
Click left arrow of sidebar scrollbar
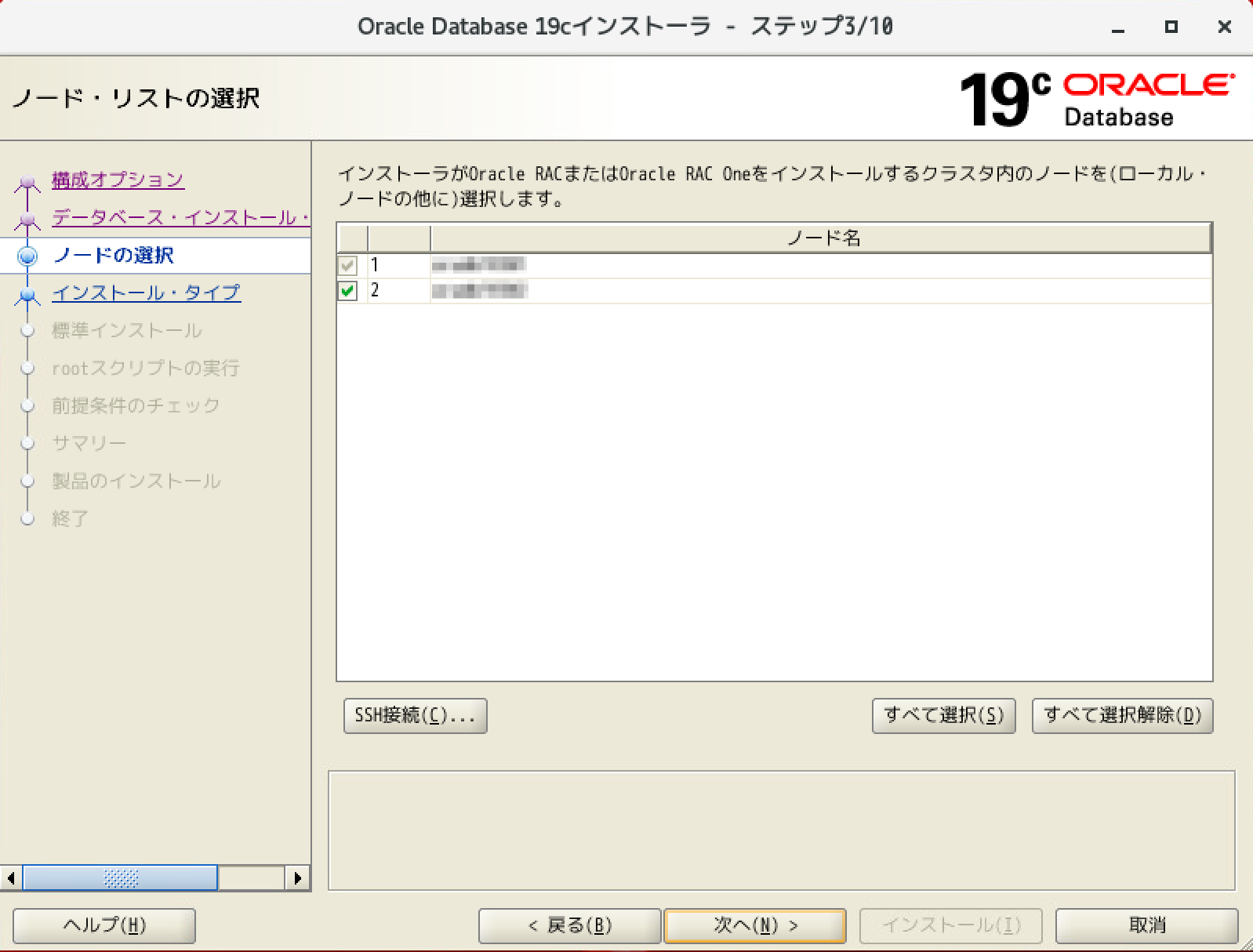11,878
